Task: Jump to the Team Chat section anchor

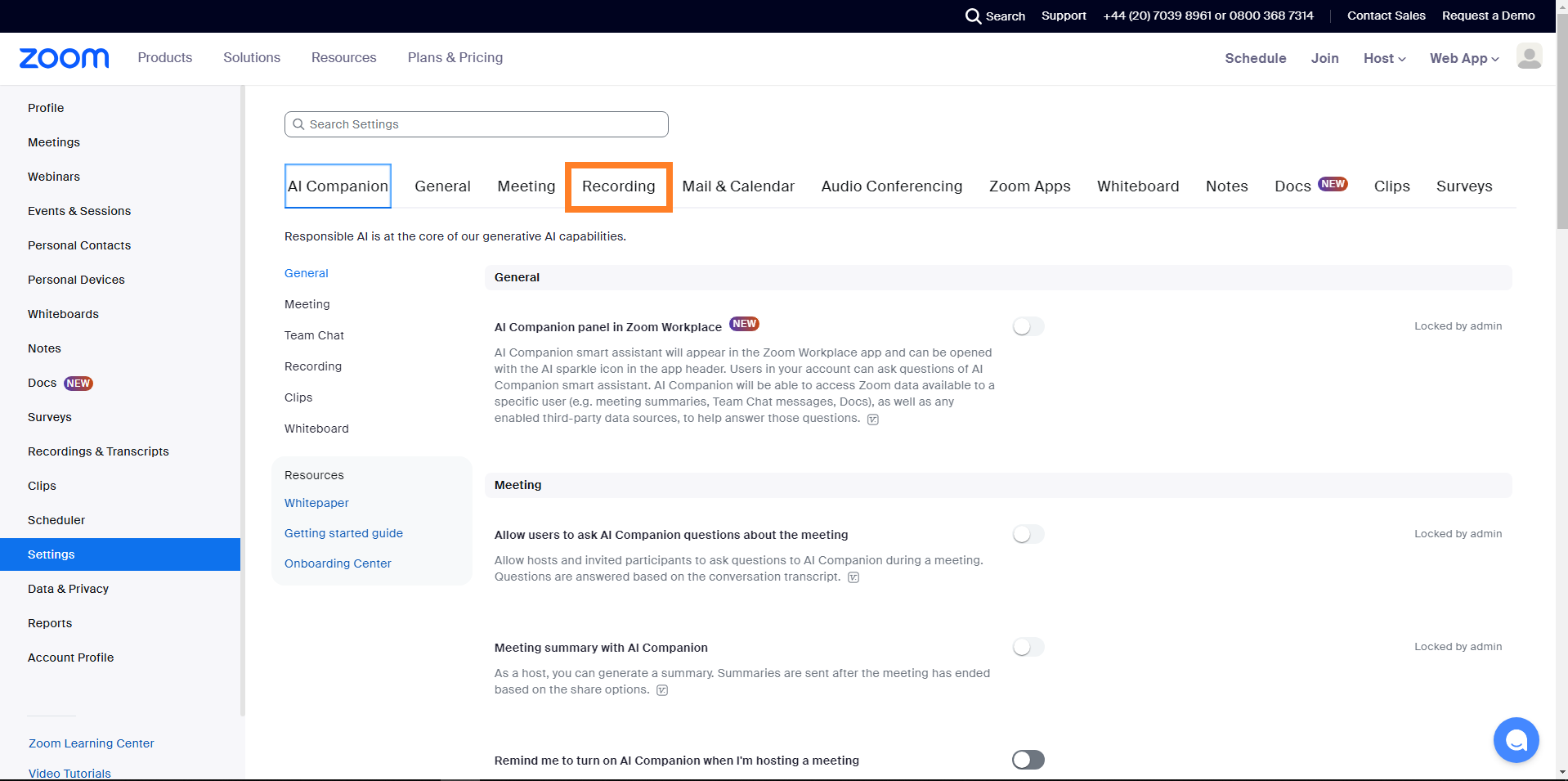Action: [x=314, y=335]
